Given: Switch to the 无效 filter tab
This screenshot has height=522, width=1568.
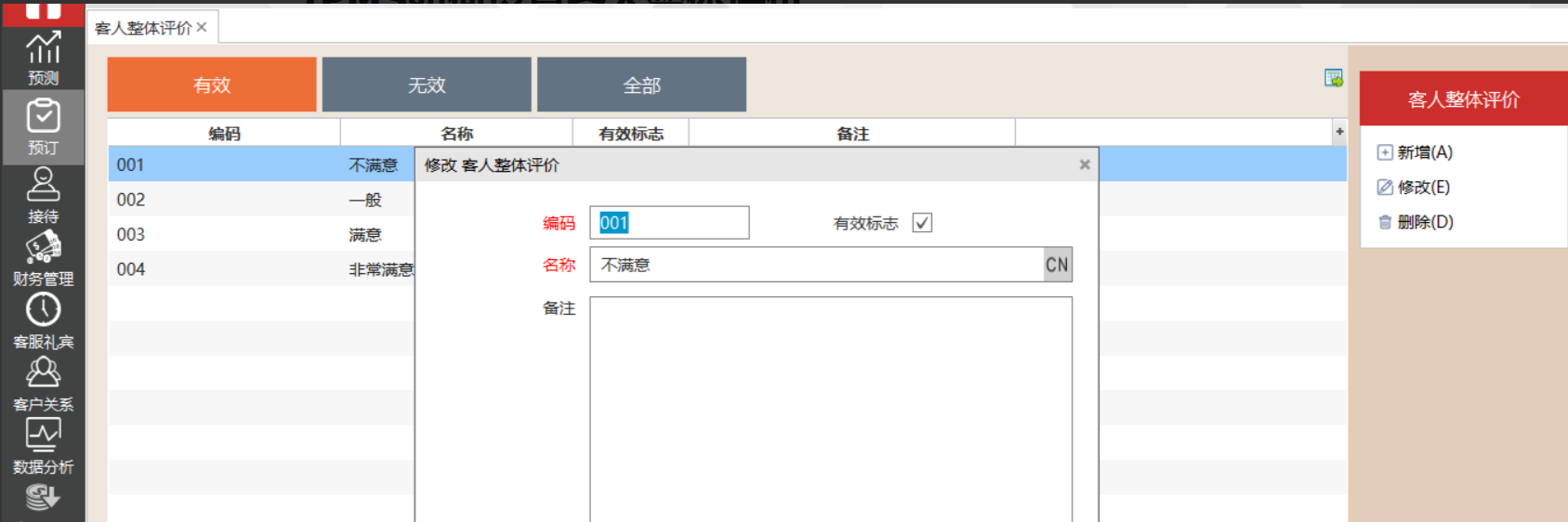Looking at the screenshot, I should pyautogui.click(x=427, y=85).
